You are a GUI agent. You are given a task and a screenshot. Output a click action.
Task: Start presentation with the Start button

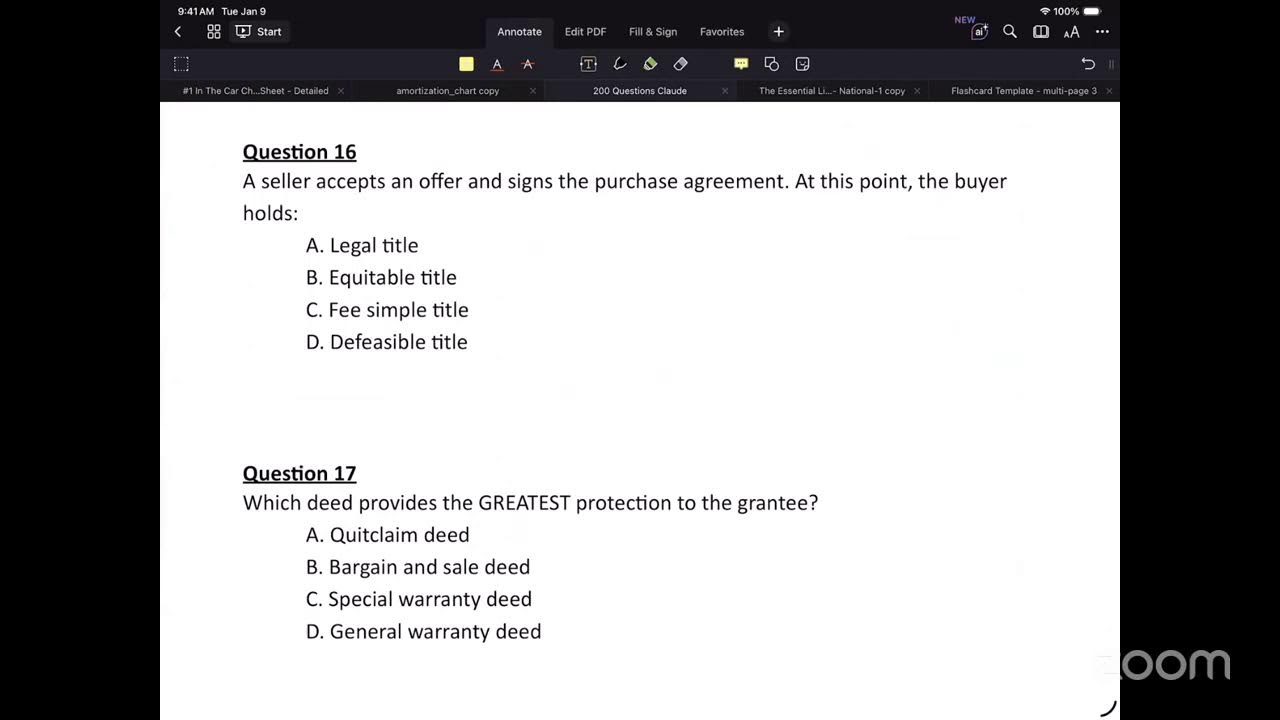[x=259, y=32]
